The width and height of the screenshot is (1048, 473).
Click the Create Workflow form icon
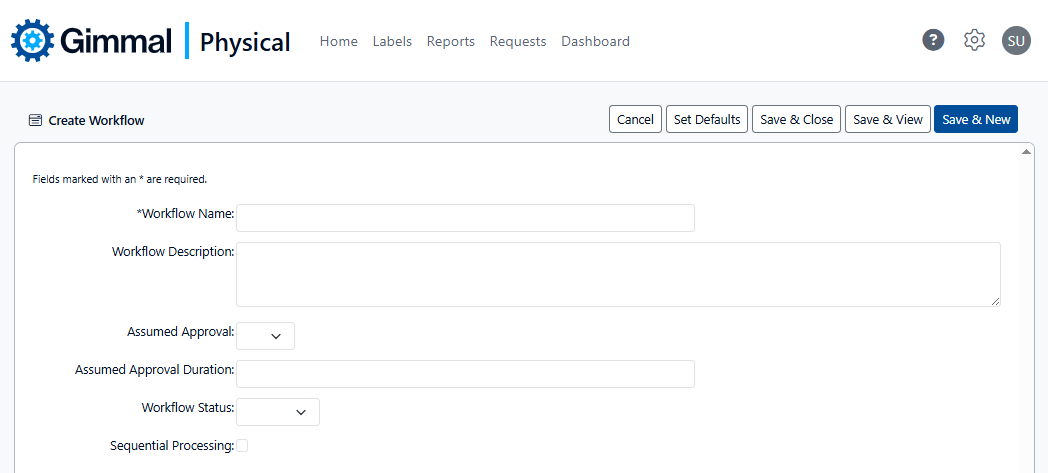(x=36, y=120)
